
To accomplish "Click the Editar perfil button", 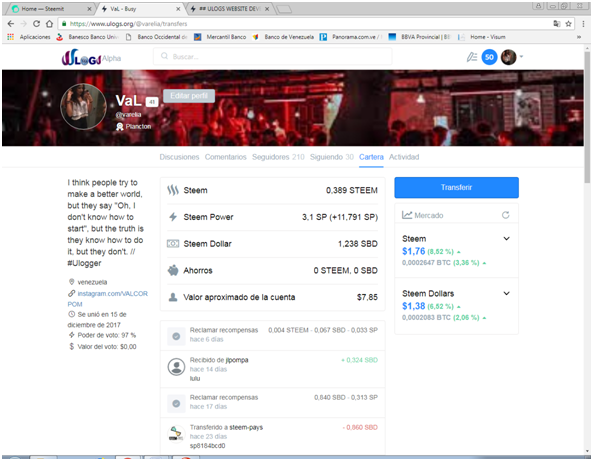I will click(x=189, y=96).
